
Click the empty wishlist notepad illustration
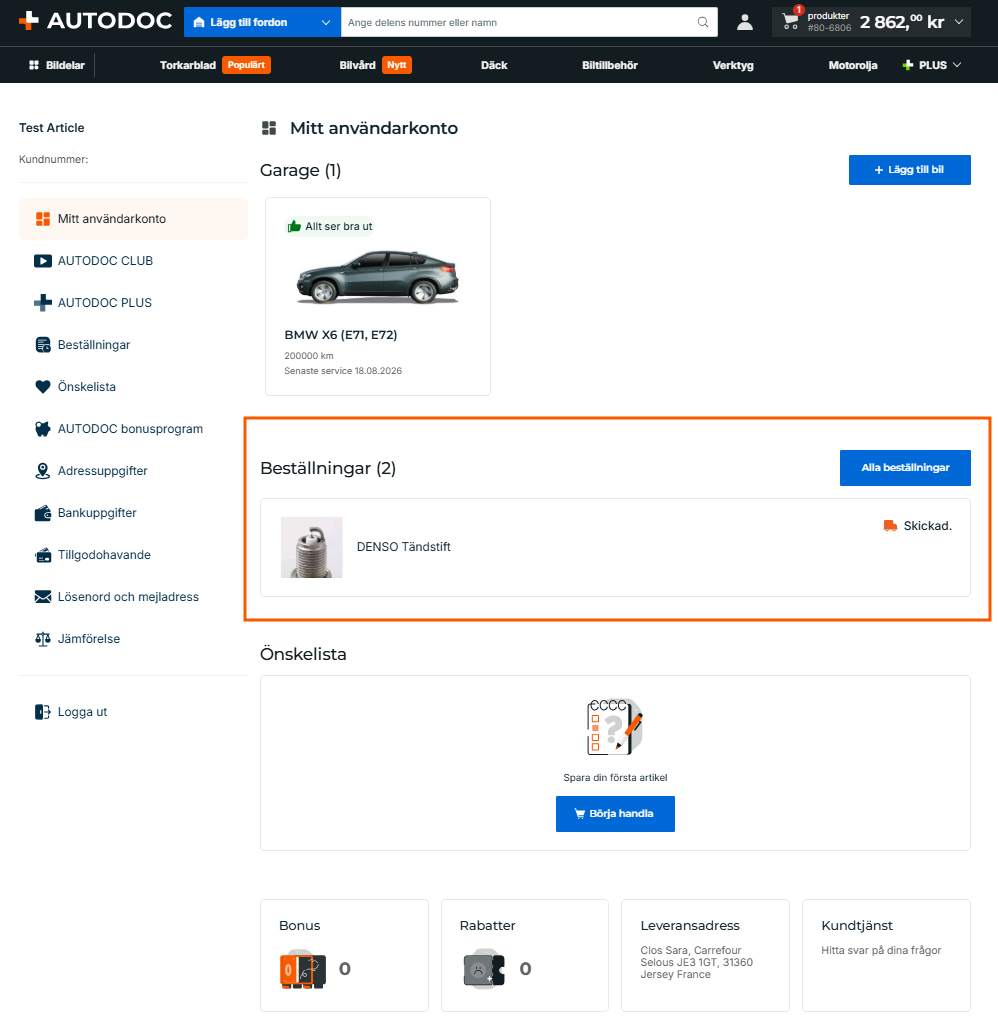[615, 727]
